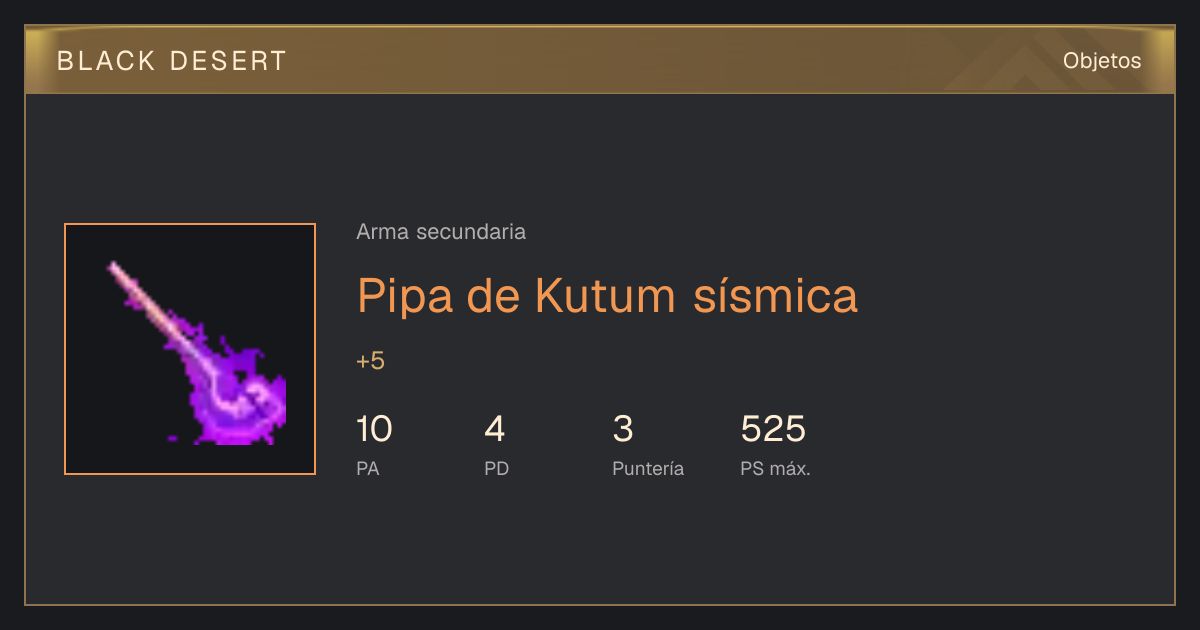Click the Puntería stat label

point(648,468)
